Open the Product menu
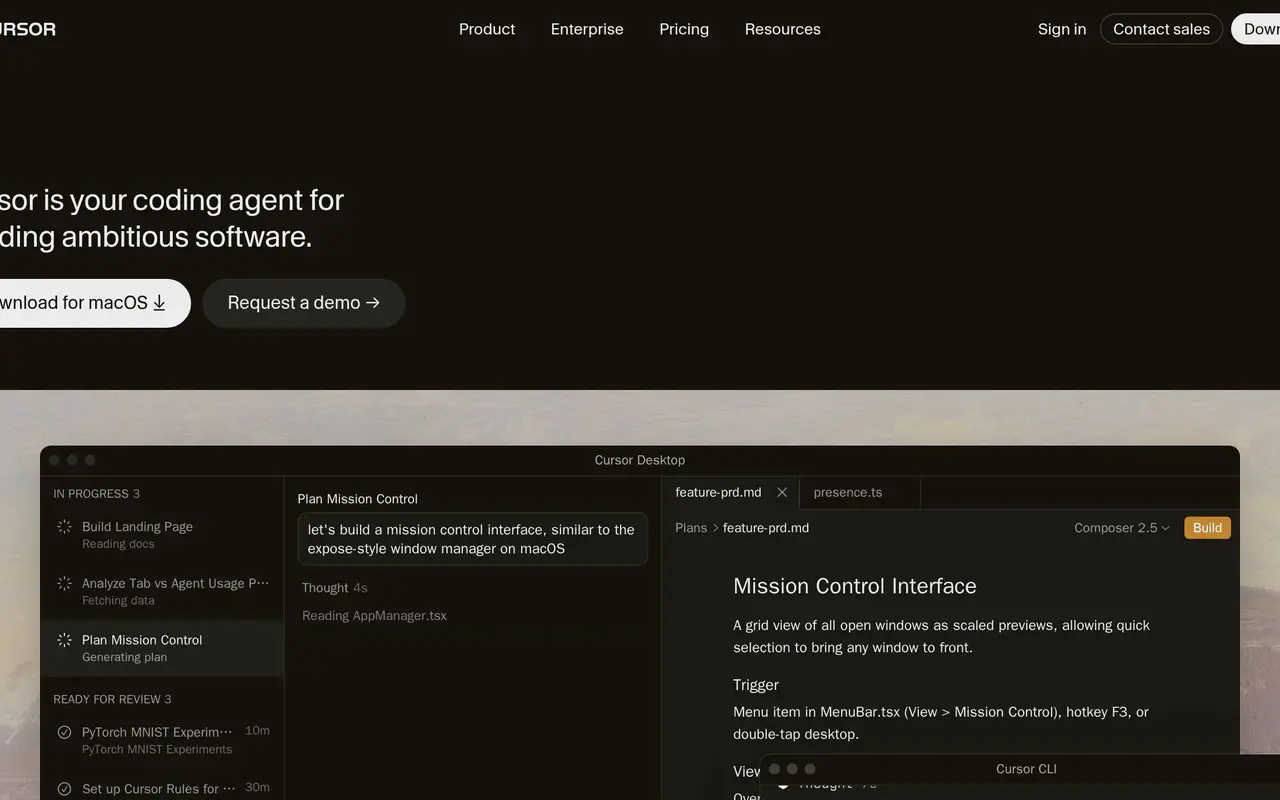 (487, 29)
